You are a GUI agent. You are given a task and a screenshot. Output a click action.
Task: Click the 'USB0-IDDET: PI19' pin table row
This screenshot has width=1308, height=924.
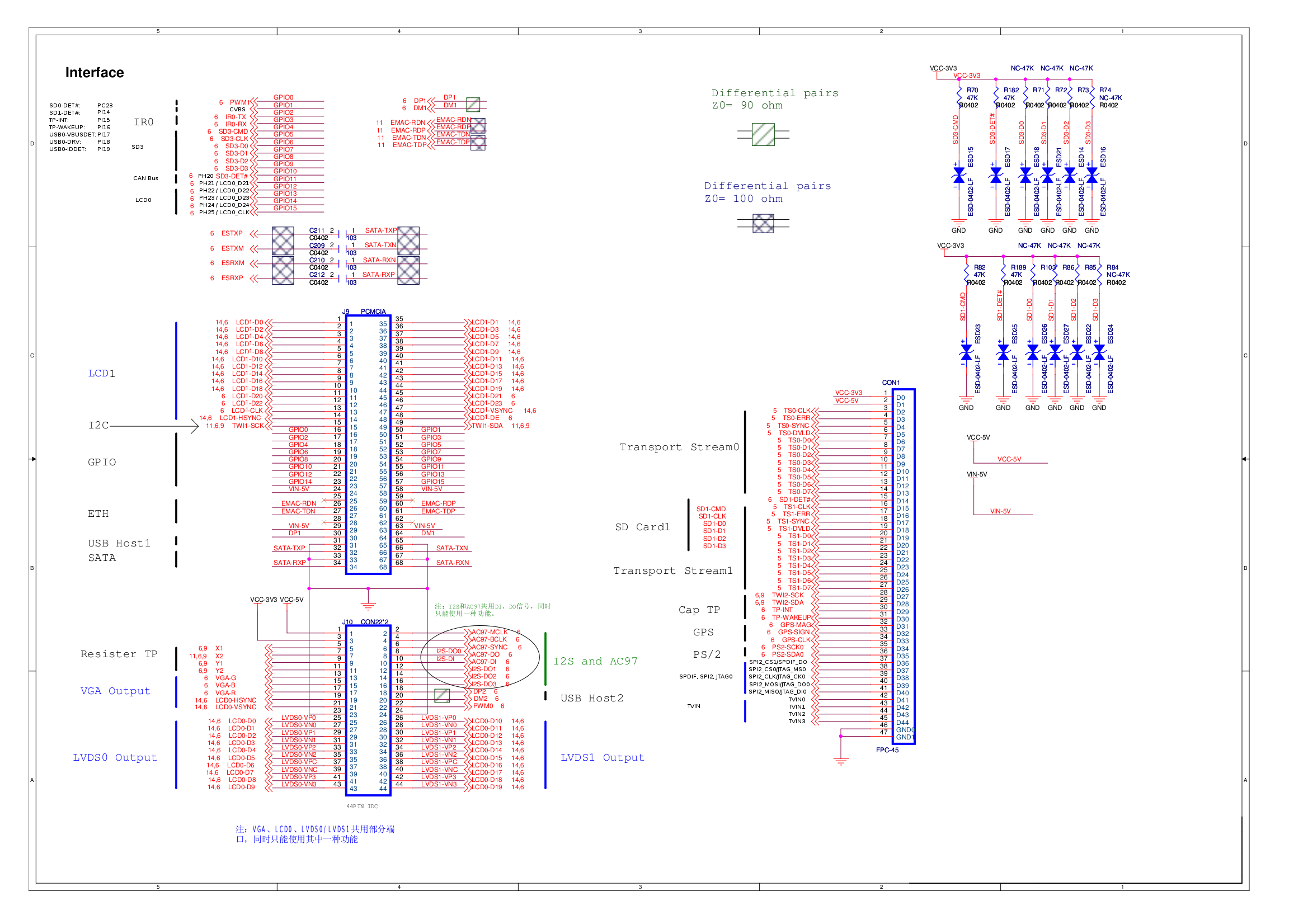coord(80,149)
